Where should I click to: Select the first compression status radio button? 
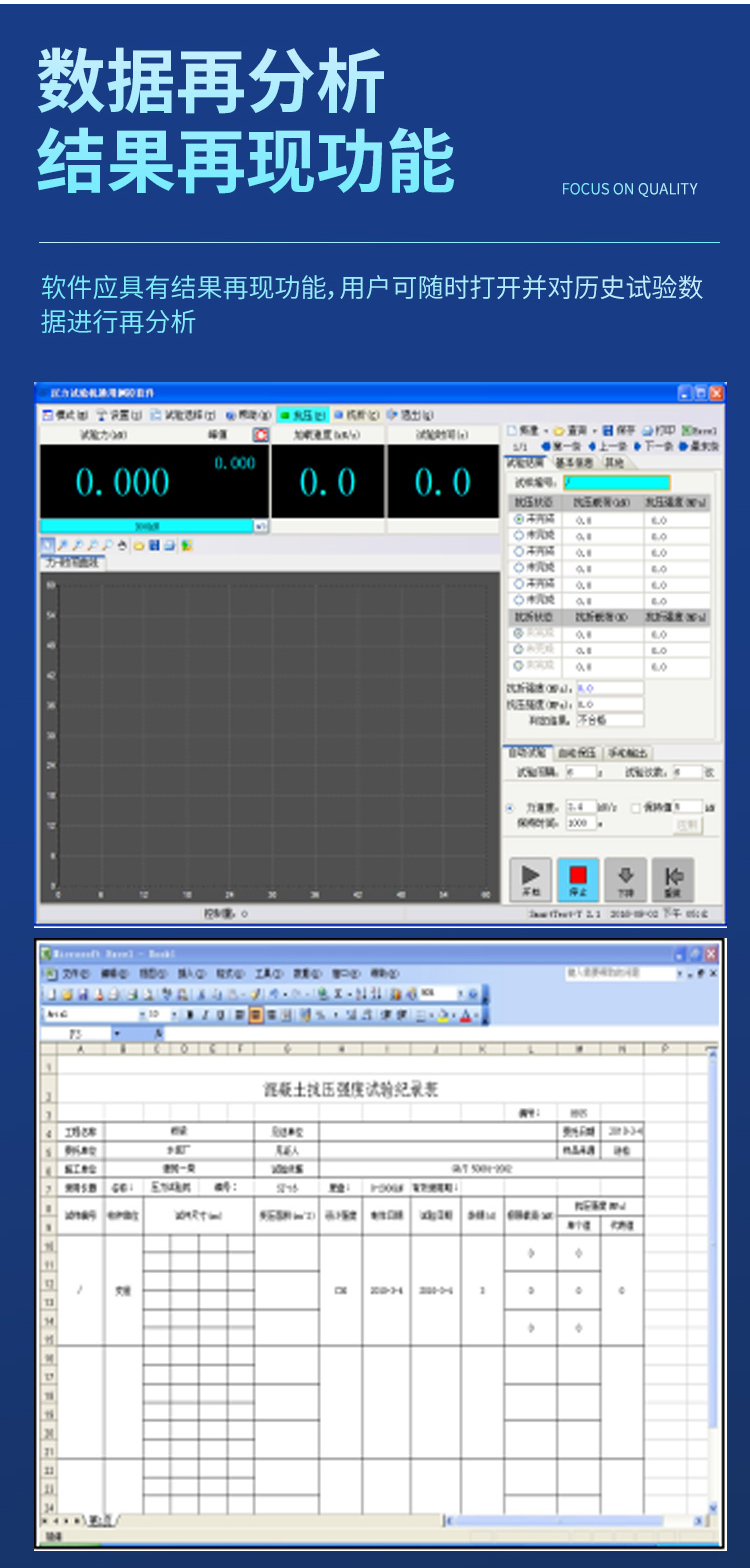click(518, 520)
